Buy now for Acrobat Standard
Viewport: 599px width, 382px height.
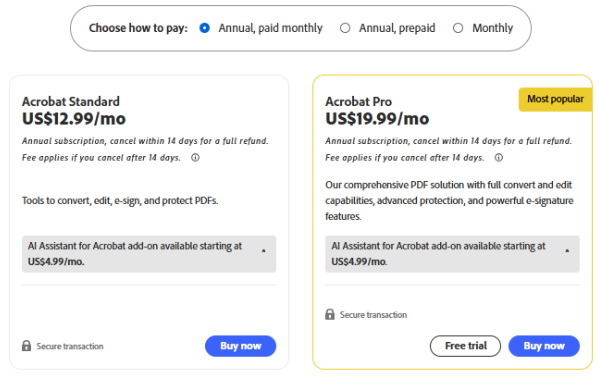coord(241,346)
